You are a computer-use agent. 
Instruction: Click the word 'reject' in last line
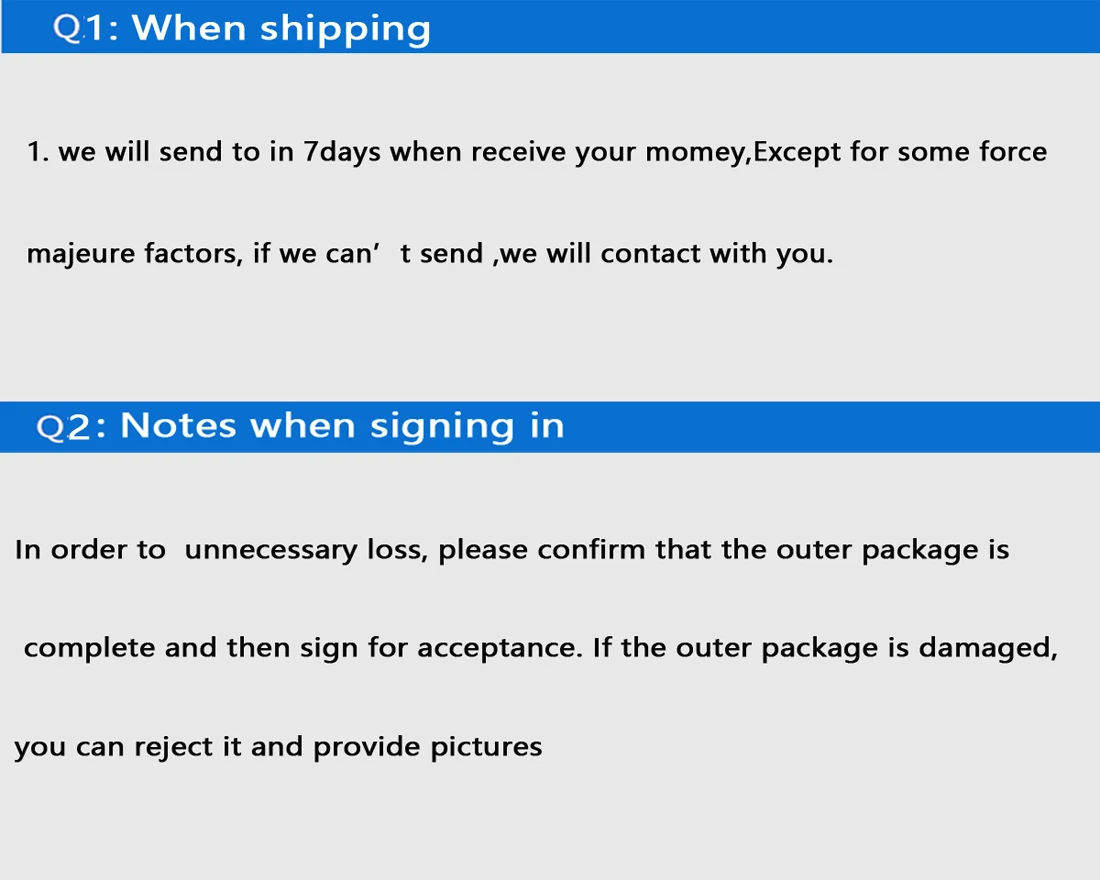pyautogui.click(x=173, y=747)
